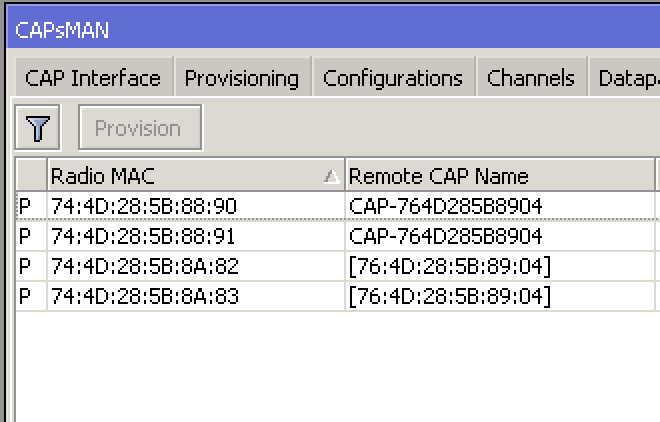Select the Configurations tab
Image resolution: width=660 pixels, height=422 pixels.
394,77
